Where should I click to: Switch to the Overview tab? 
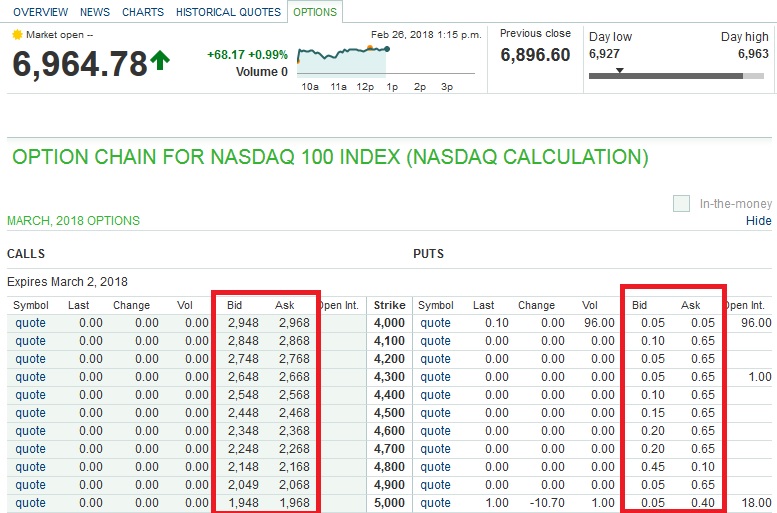click(40, 12)
